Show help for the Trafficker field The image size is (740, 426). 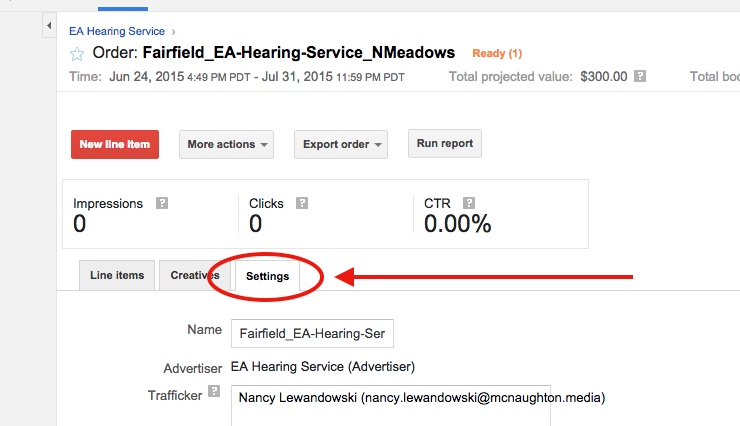(x=213, y=393)
